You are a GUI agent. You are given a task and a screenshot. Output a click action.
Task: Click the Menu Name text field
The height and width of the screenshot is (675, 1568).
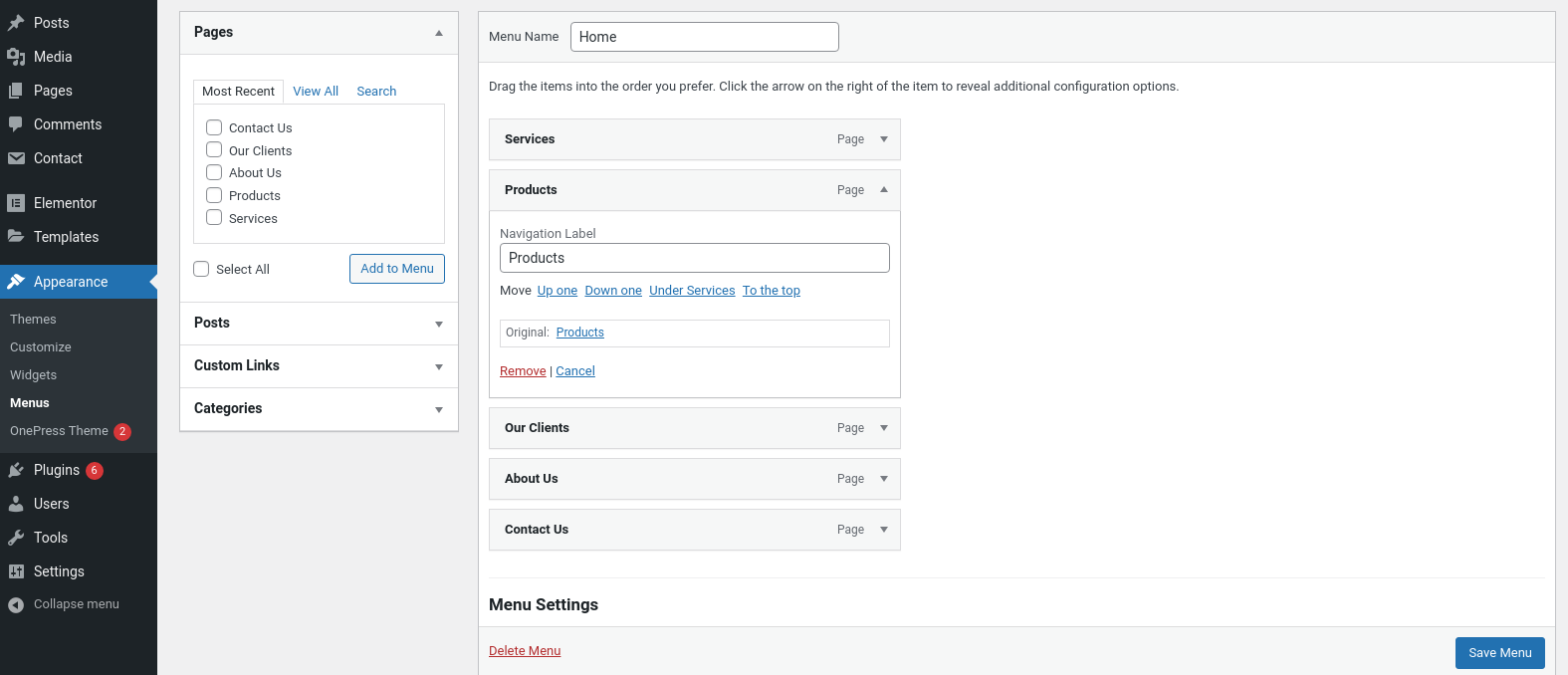[704, 37]
